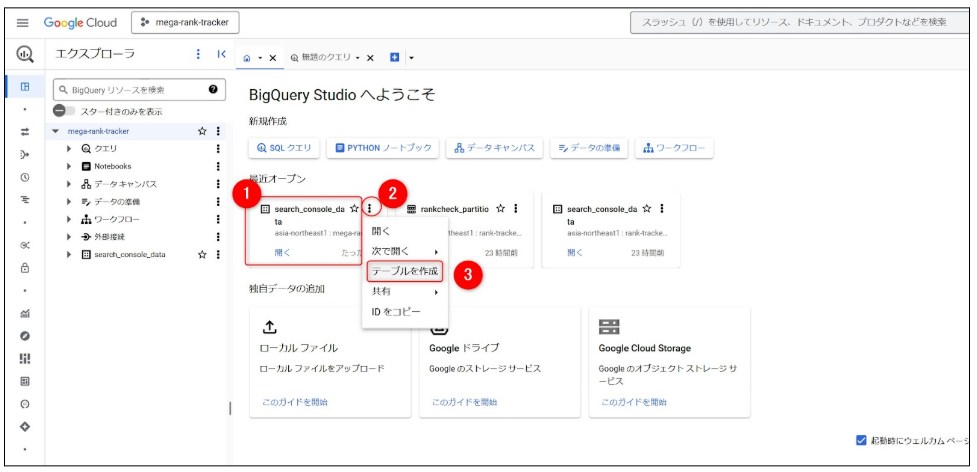
Task: Create a new PYTHON ノートブック
Action: (383, 148)
